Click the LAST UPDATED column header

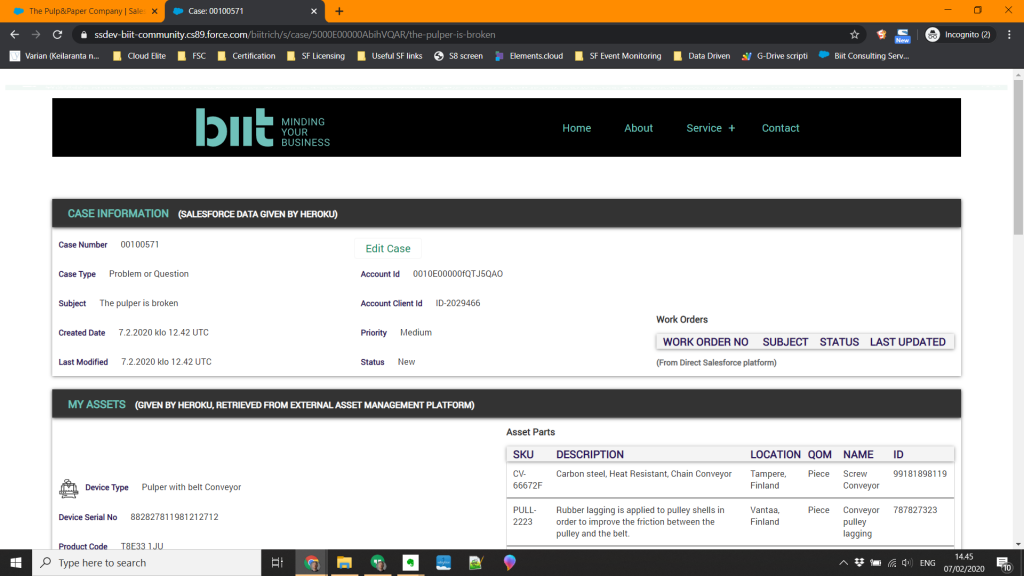(908, 342)
